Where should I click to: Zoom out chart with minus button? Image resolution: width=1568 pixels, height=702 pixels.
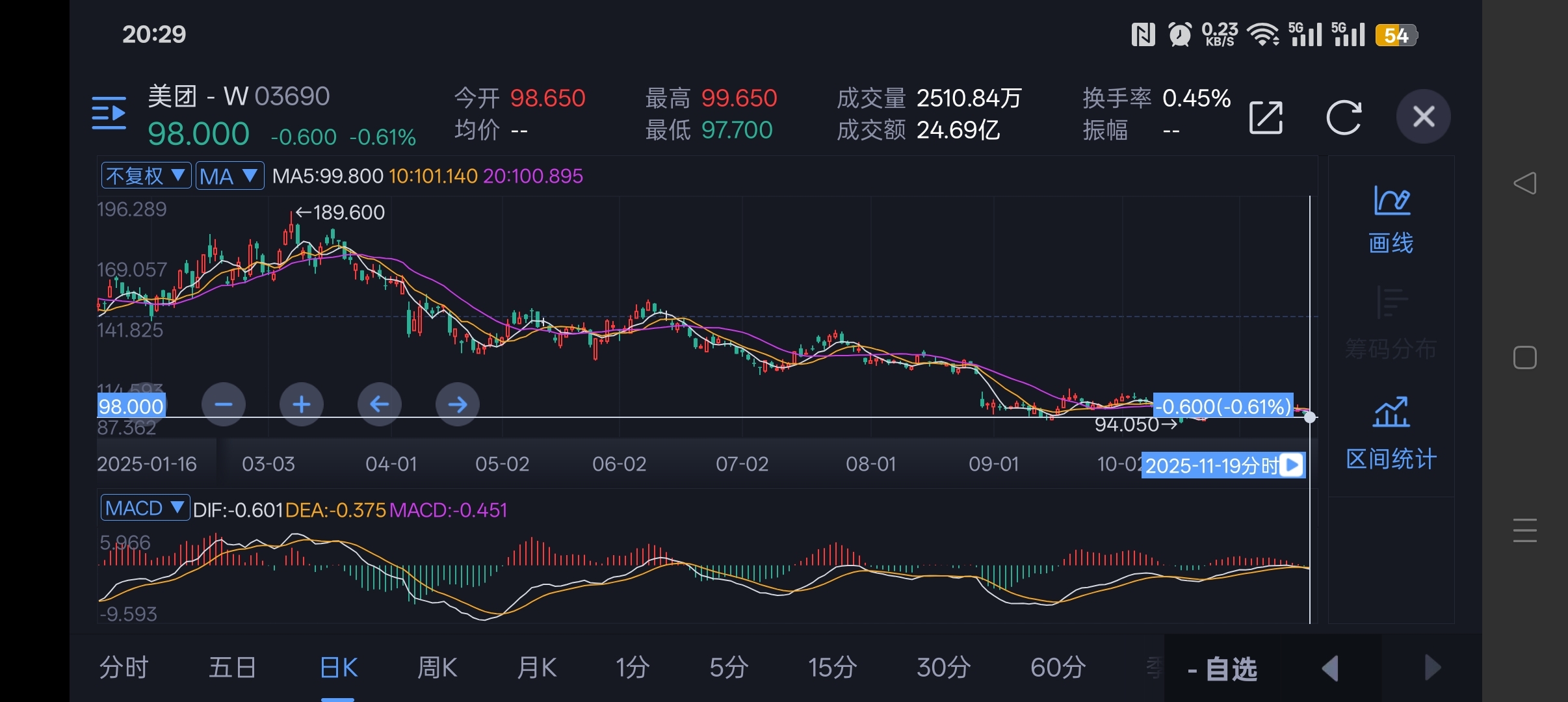224,404
